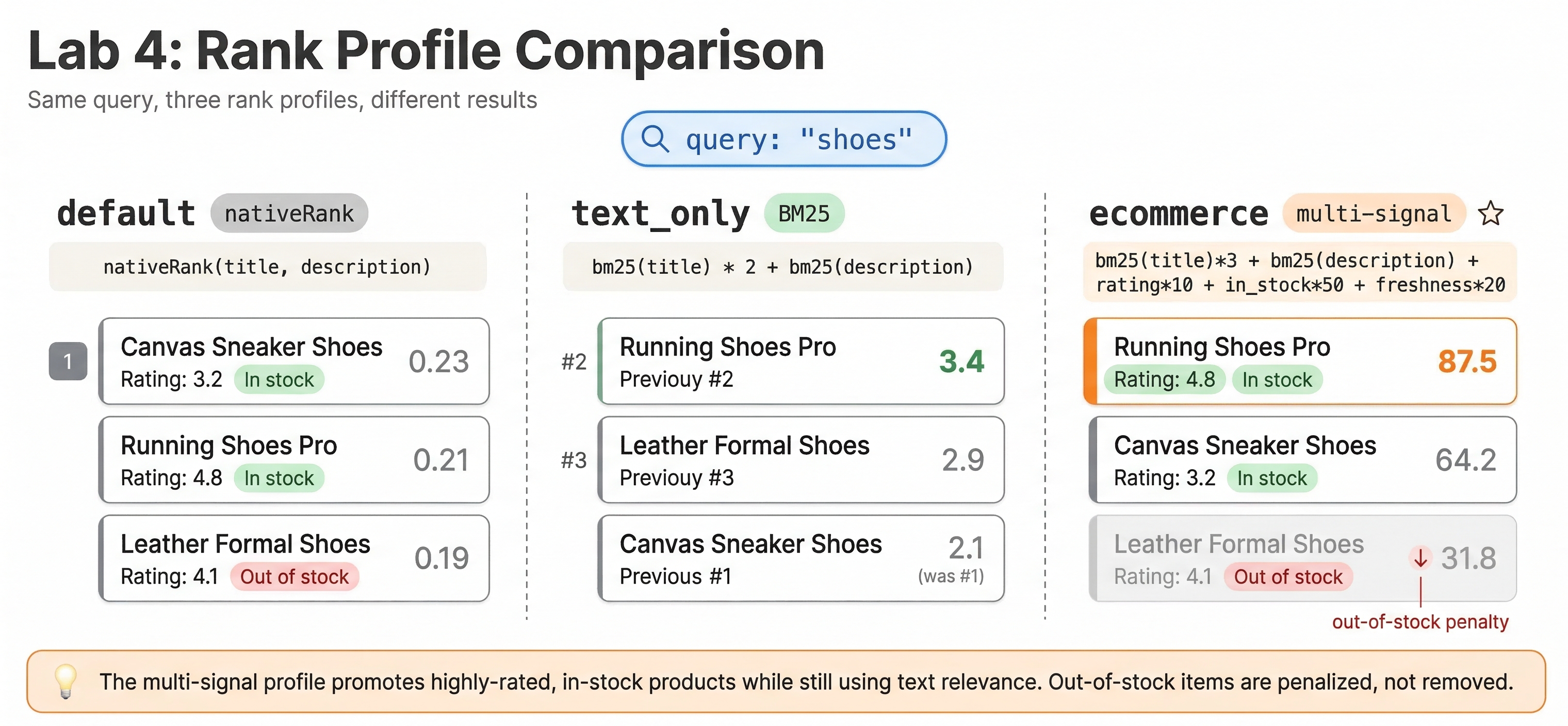Click the out-of-stock penalty annotation
The width and height of the screenshot is (1568, 726).
click(x=1420, y=622)
